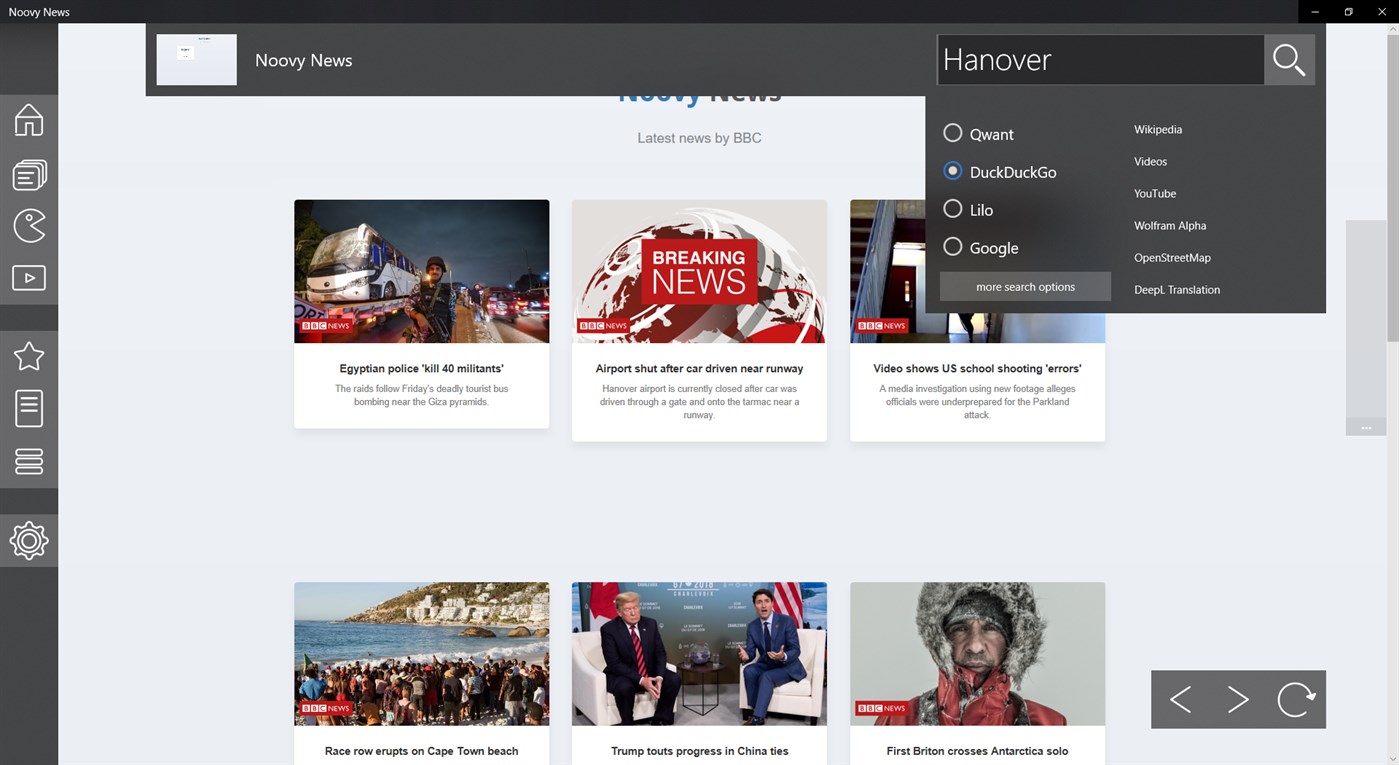Select the Qwant search engine radio button
This screenshot has width=1399, height=765.
coord(952,132)
